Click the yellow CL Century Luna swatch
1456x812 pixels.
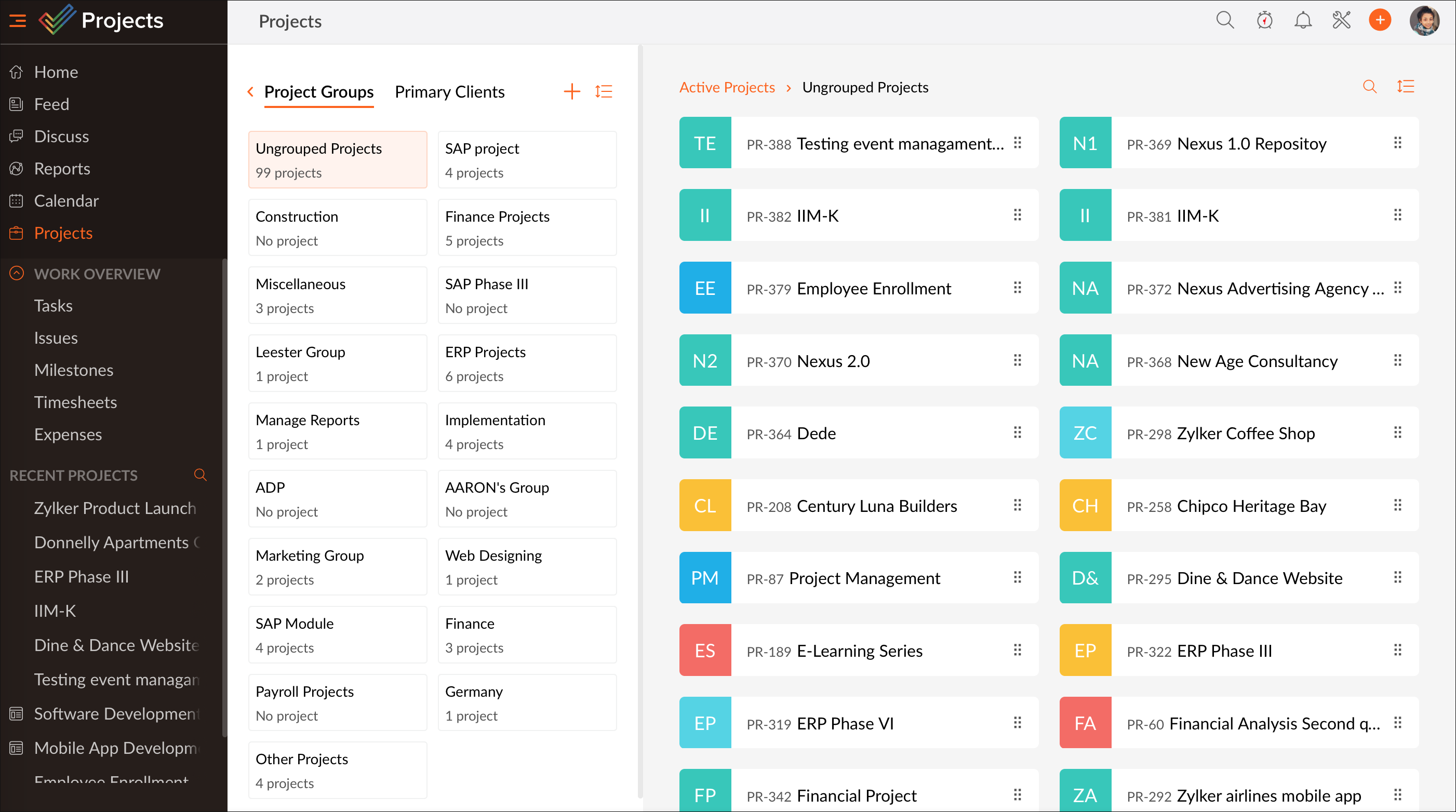click(x=705, y=505)
